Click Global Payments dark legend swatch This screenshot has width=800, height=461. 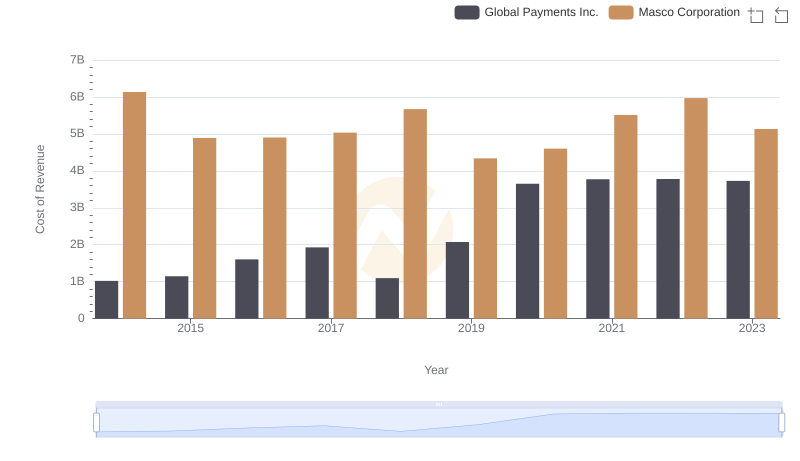click(467, 12)
